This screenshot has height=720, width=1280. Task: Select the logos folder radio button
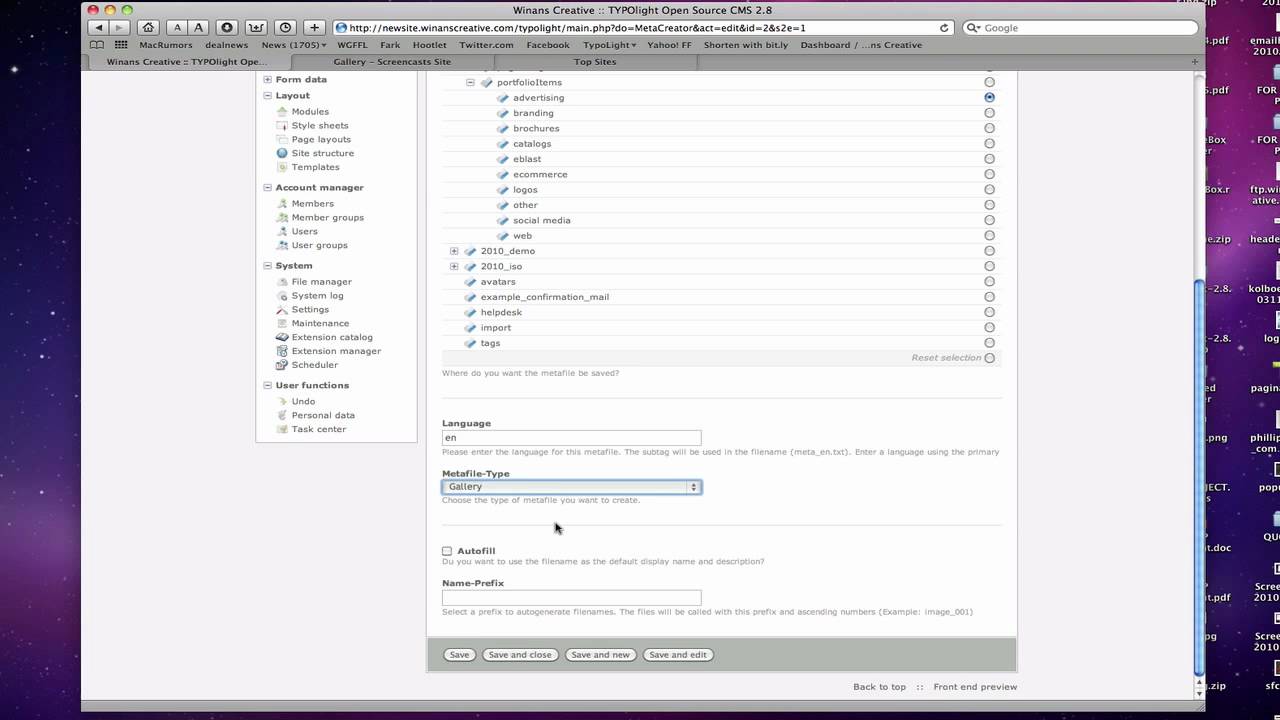pyautogui.click(x=989, y=189)
